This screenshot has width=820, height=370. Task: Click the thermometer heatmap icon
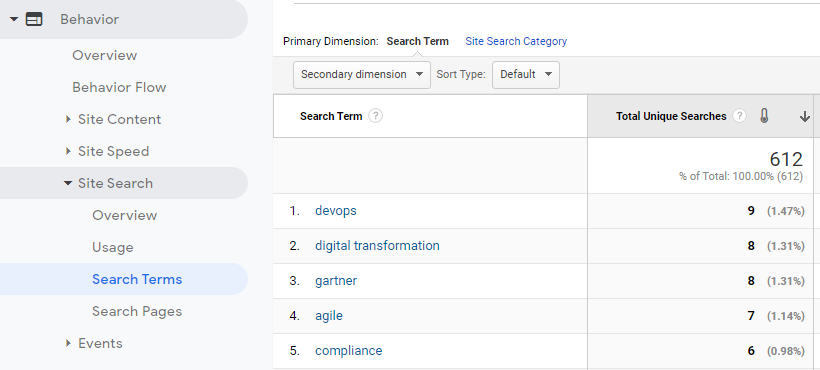(764, 115)
